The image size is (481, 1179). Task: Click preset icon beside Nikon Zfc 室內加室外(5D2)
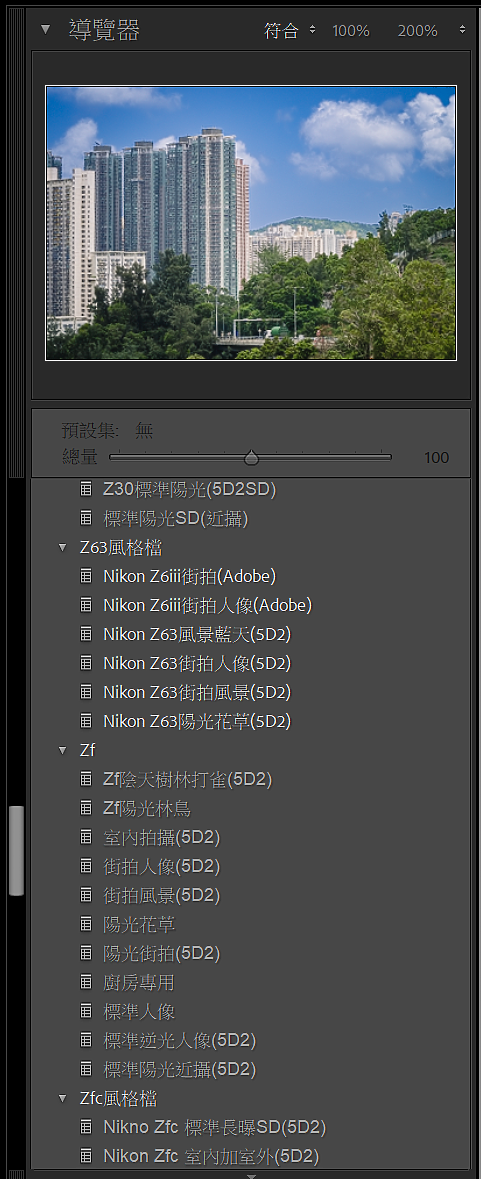(86, 1156)
